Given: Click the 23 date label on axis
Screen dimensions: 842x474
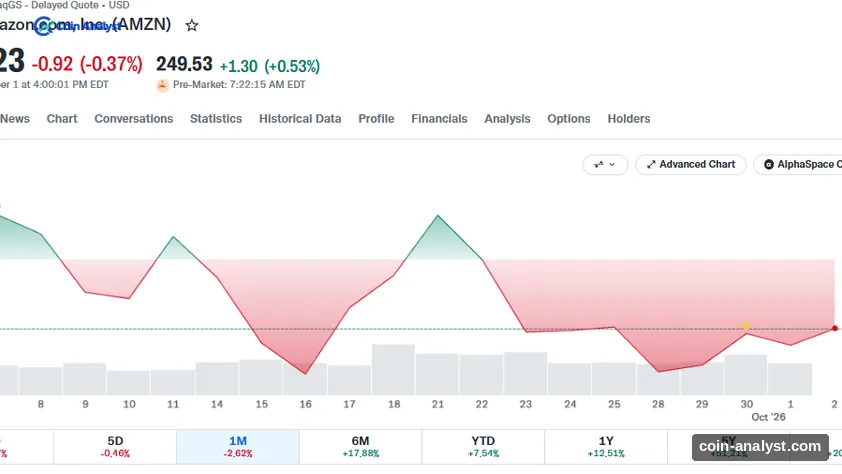Looking at the screenshot, I should (525, 404).
